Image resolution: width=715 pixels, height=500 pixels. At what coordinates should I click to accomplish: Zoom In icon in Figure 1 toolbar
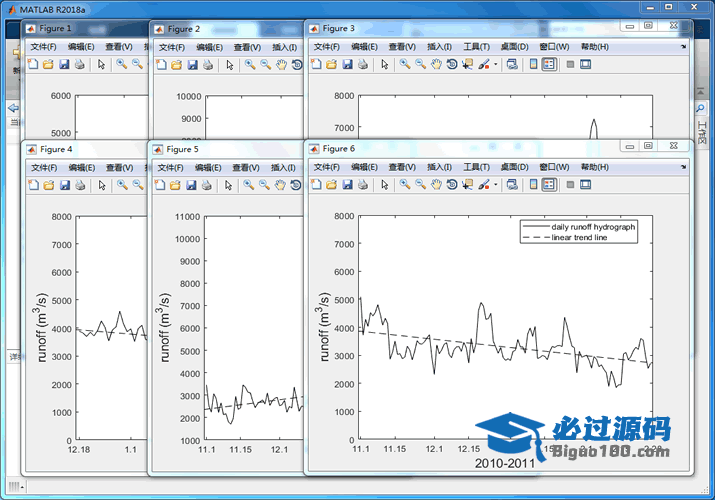click(x=121, y=64)
